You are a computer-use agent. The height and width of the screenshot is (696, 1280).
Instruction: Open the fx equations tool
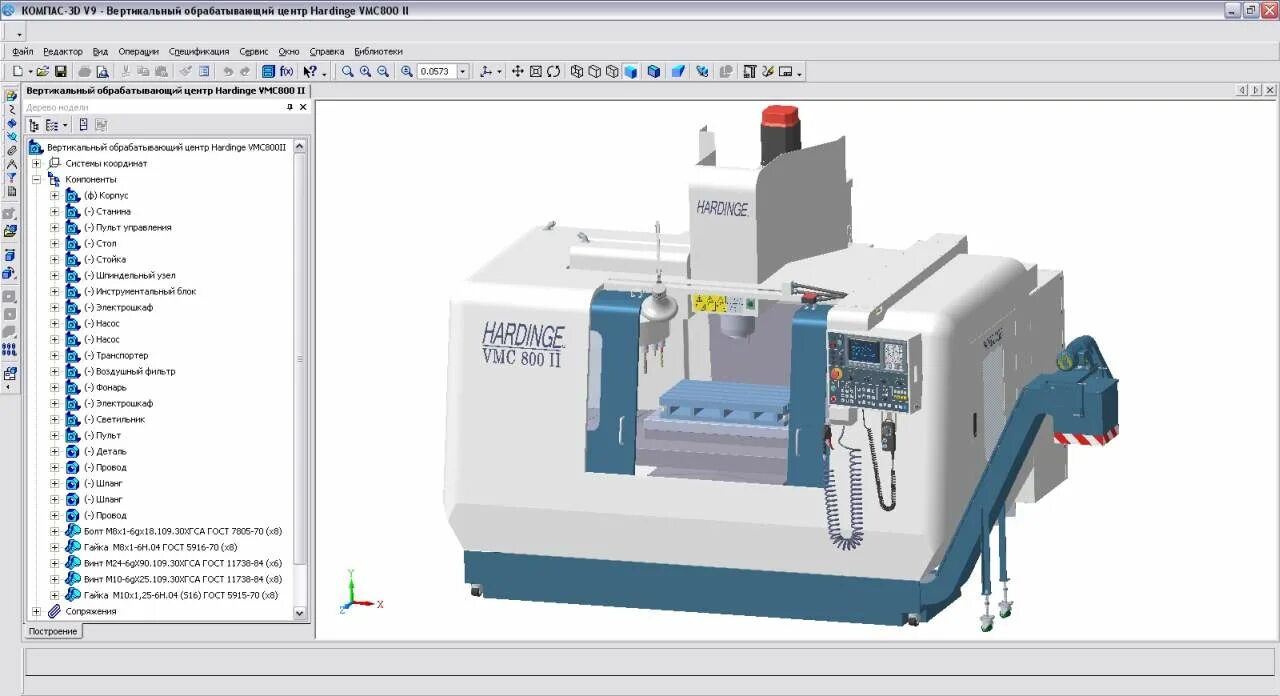pyautogui.click(x=286, y=71)
